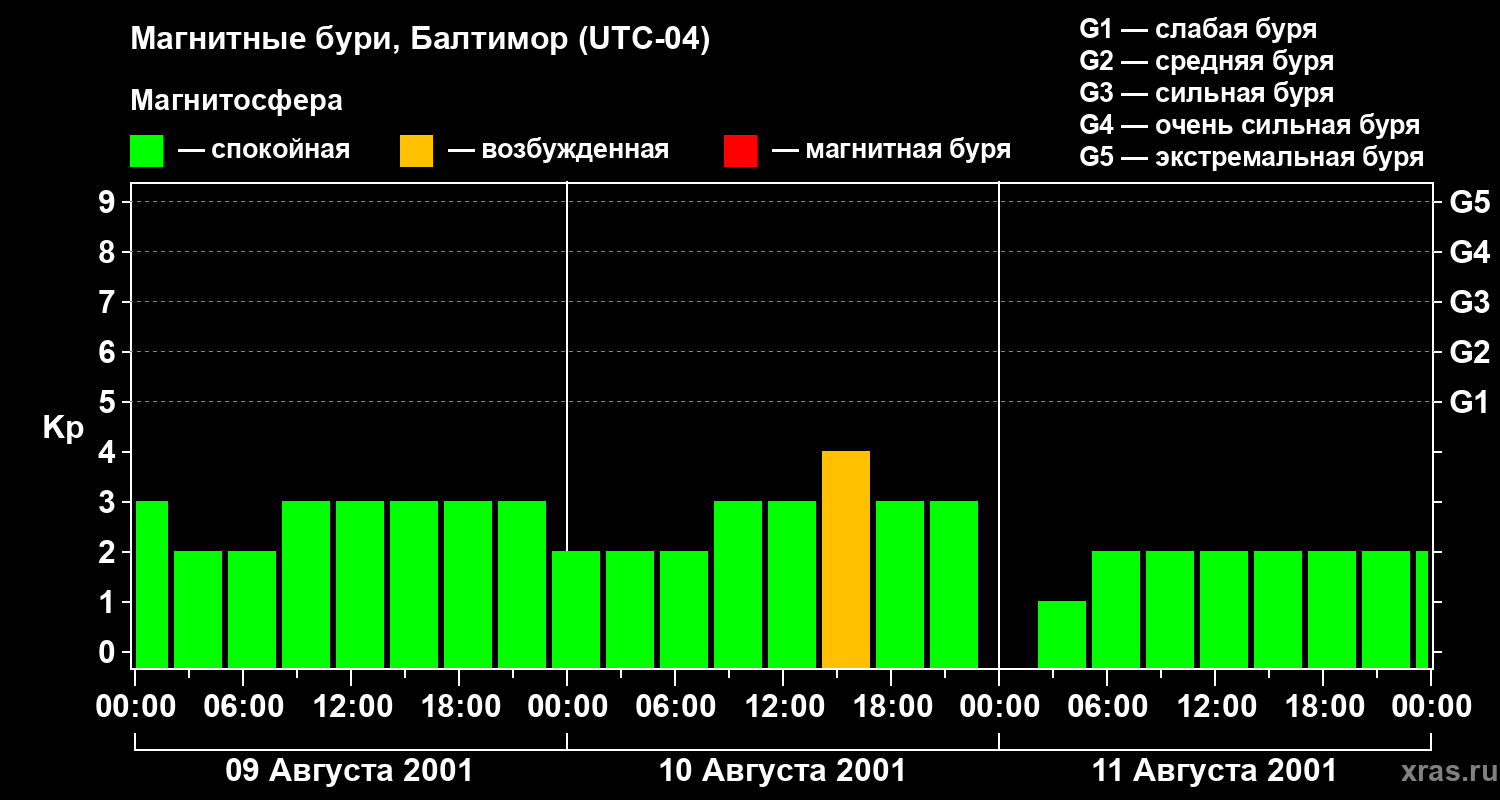Click the green "спокойная" legend swatch
The image size is (1500, 800).
[x=146, y=151]
